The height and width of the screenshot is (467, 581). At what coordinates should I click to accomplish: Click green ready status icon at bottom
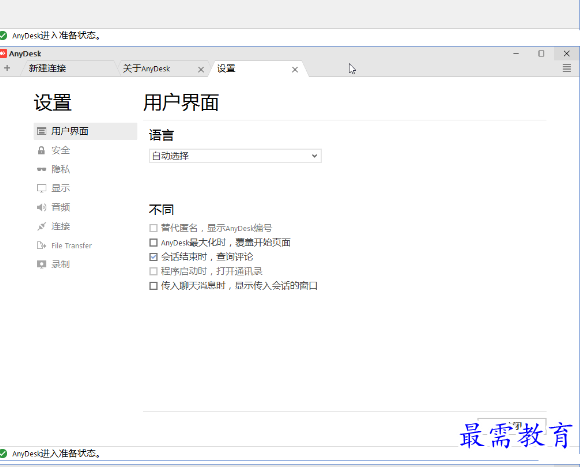(x=3, y=453)
